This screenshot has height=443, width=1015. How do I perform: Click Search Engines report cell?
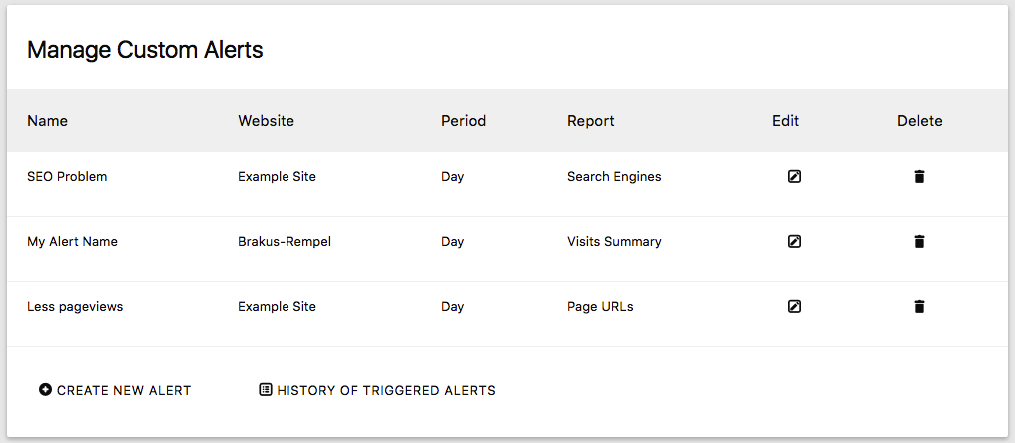click(614, 177)
